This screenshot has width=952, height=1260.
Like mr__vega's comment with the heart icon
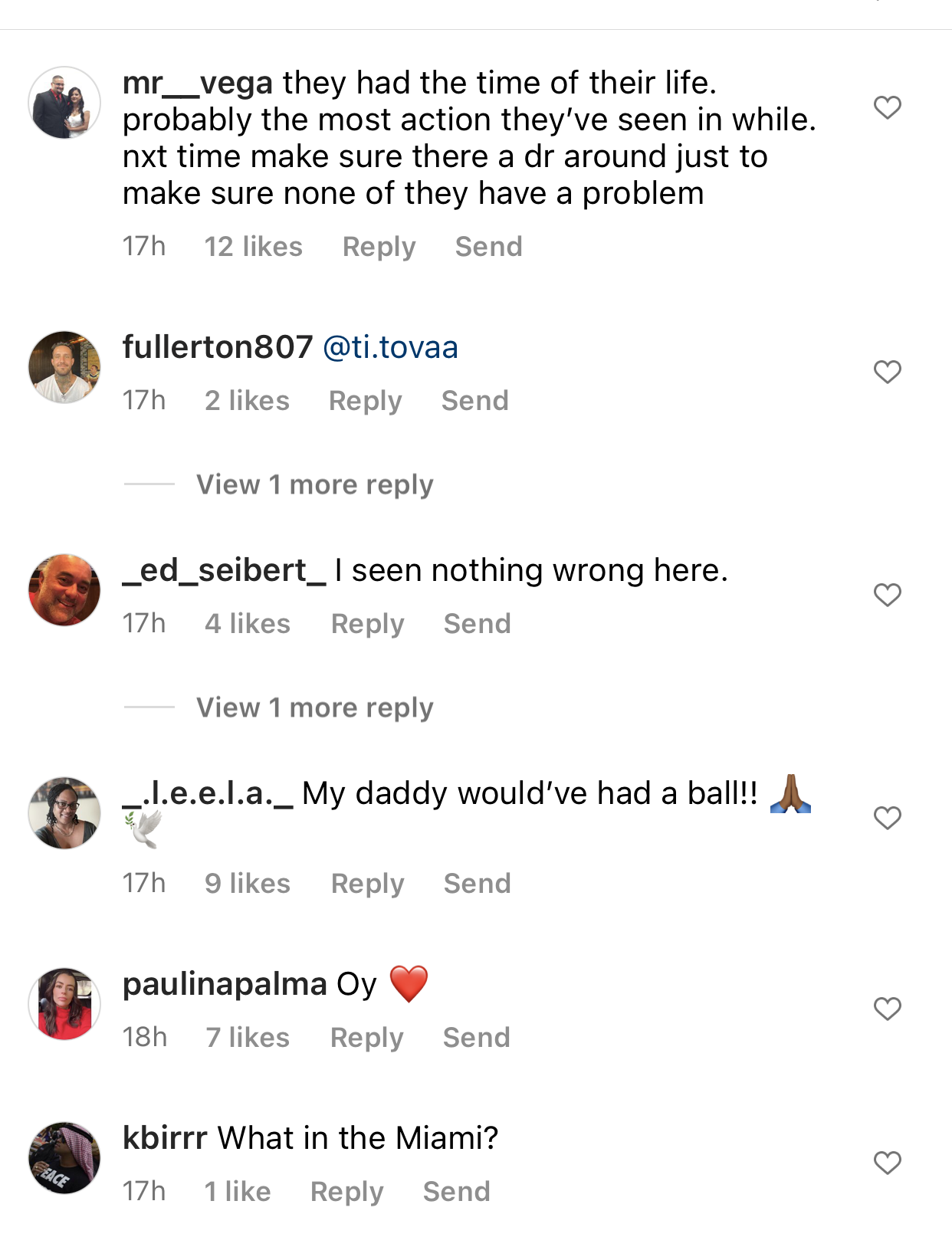tap(888, 109)
